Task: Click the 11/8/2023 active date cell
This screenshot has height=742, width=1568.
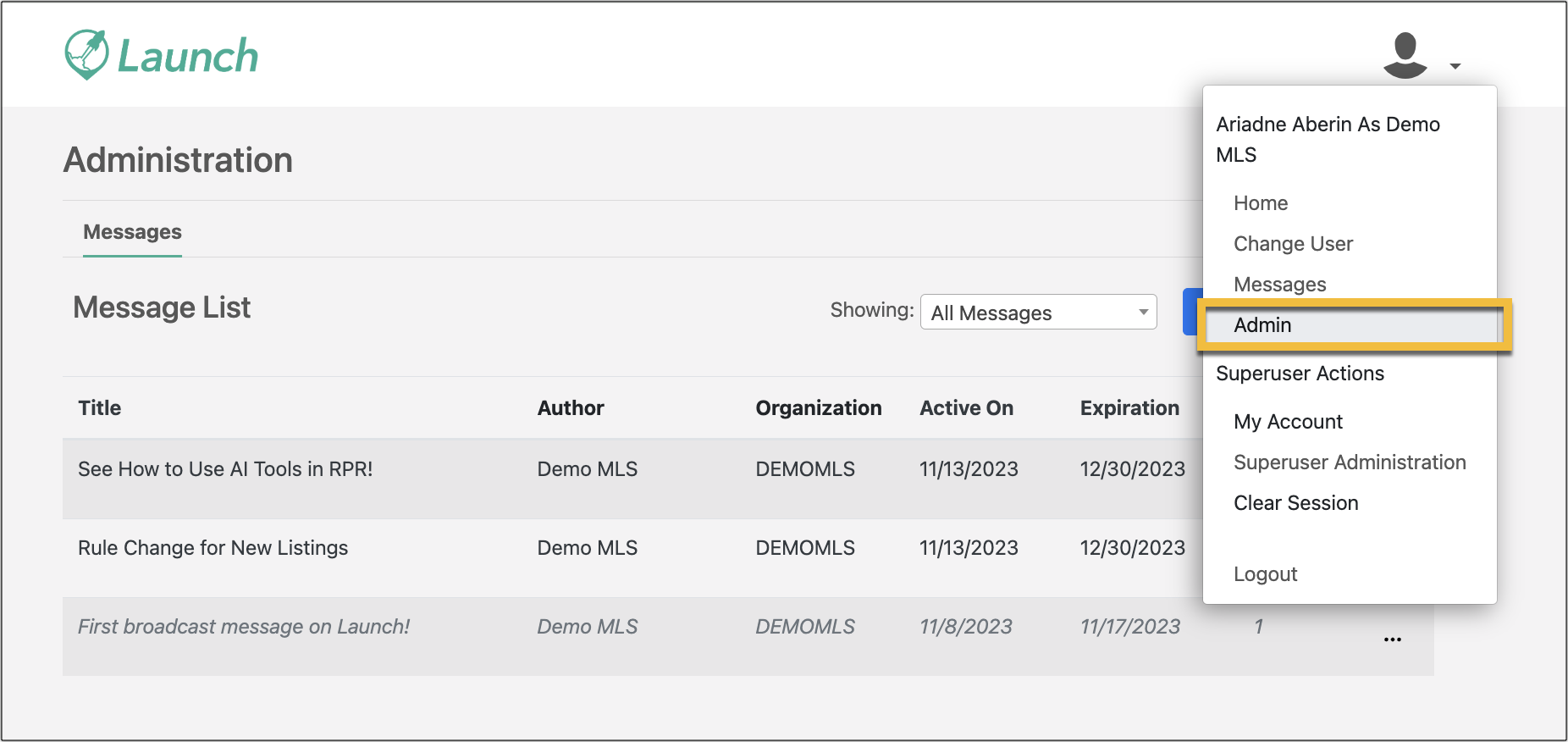Action: pyautogui.click(x=966, y=627)
